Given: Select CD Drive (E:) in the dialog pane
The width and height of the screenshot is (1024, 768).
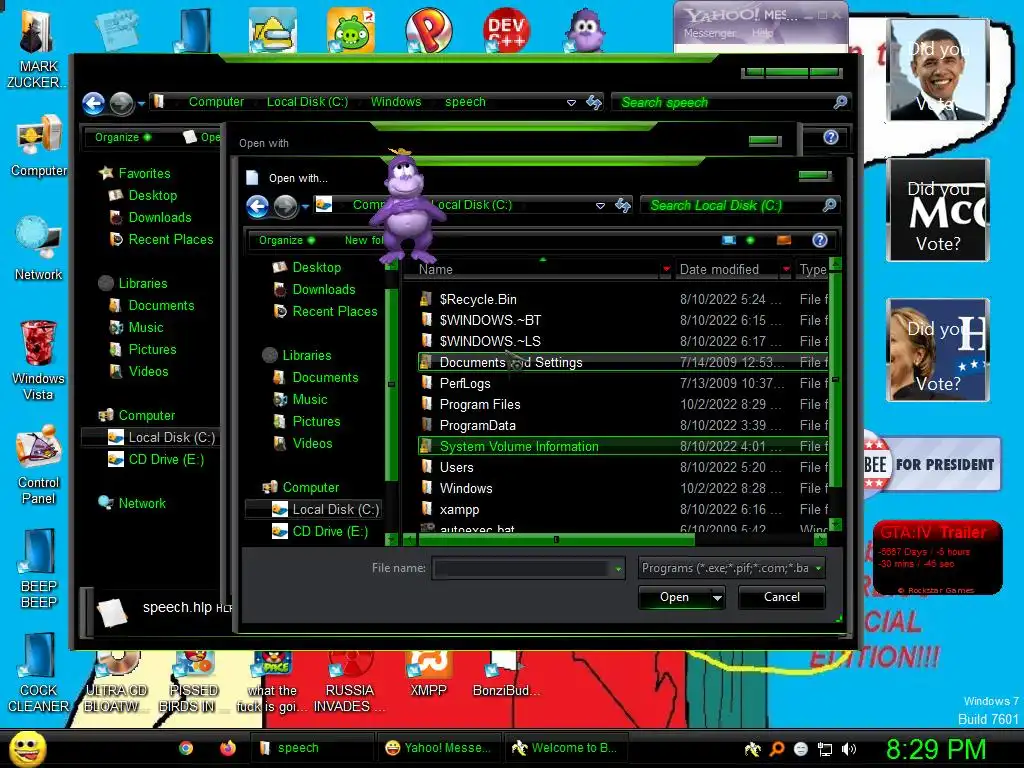Looking at the screenshot, I should tap(330, 532).
